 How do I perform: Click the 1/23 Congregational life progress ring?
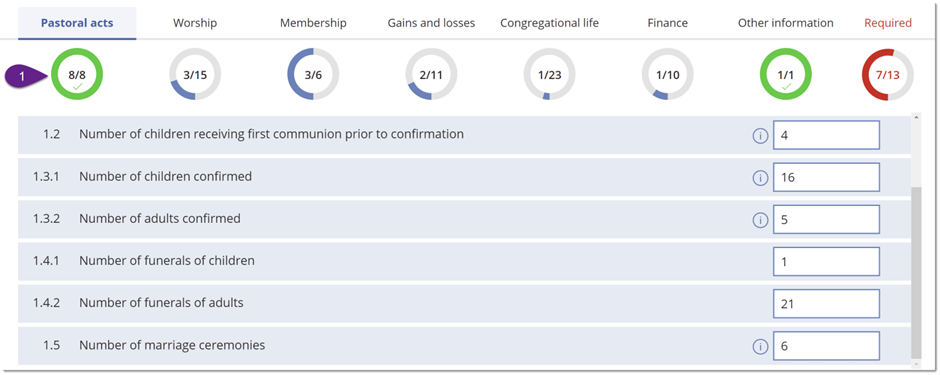549,74
